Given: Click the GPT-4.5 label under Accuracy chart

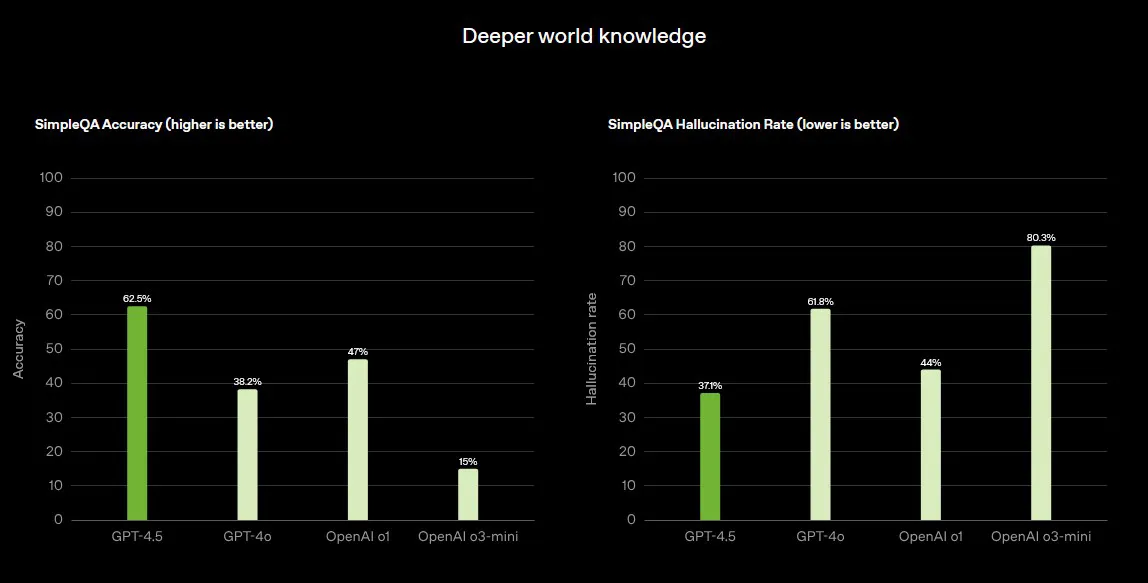Looking at the screenshot, I should pos(137,537).
